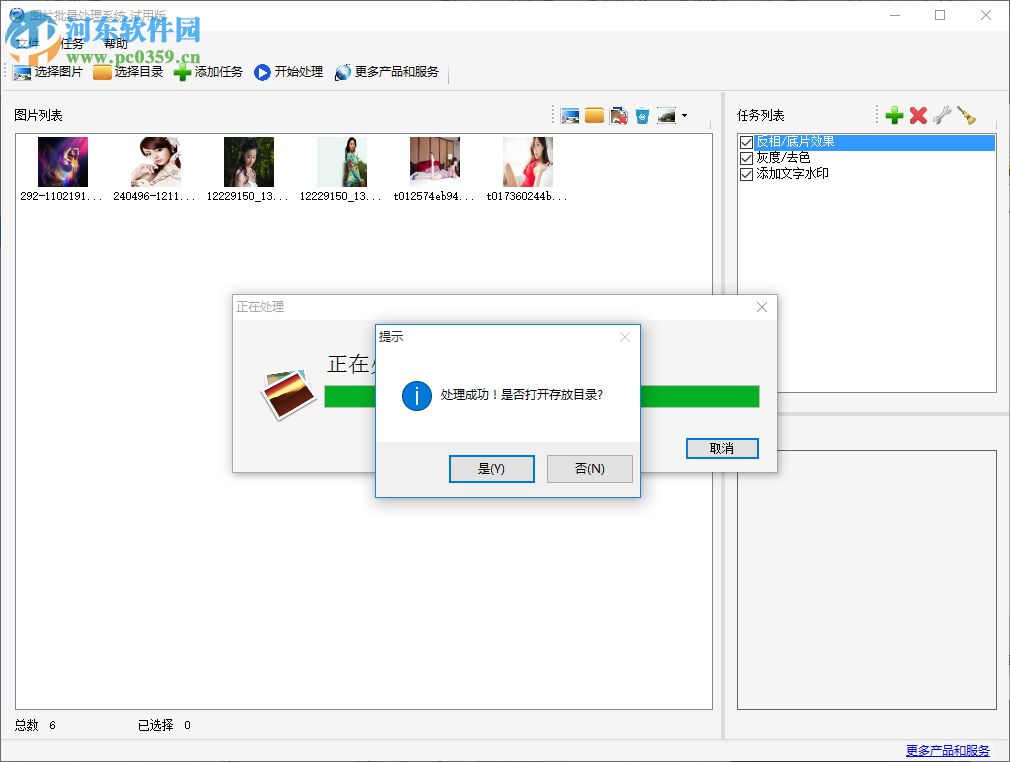The width and height of the screenshot is (1010, 762).
Task: Click the broom icon to clear the task list
Action: [x=965, y=115]
